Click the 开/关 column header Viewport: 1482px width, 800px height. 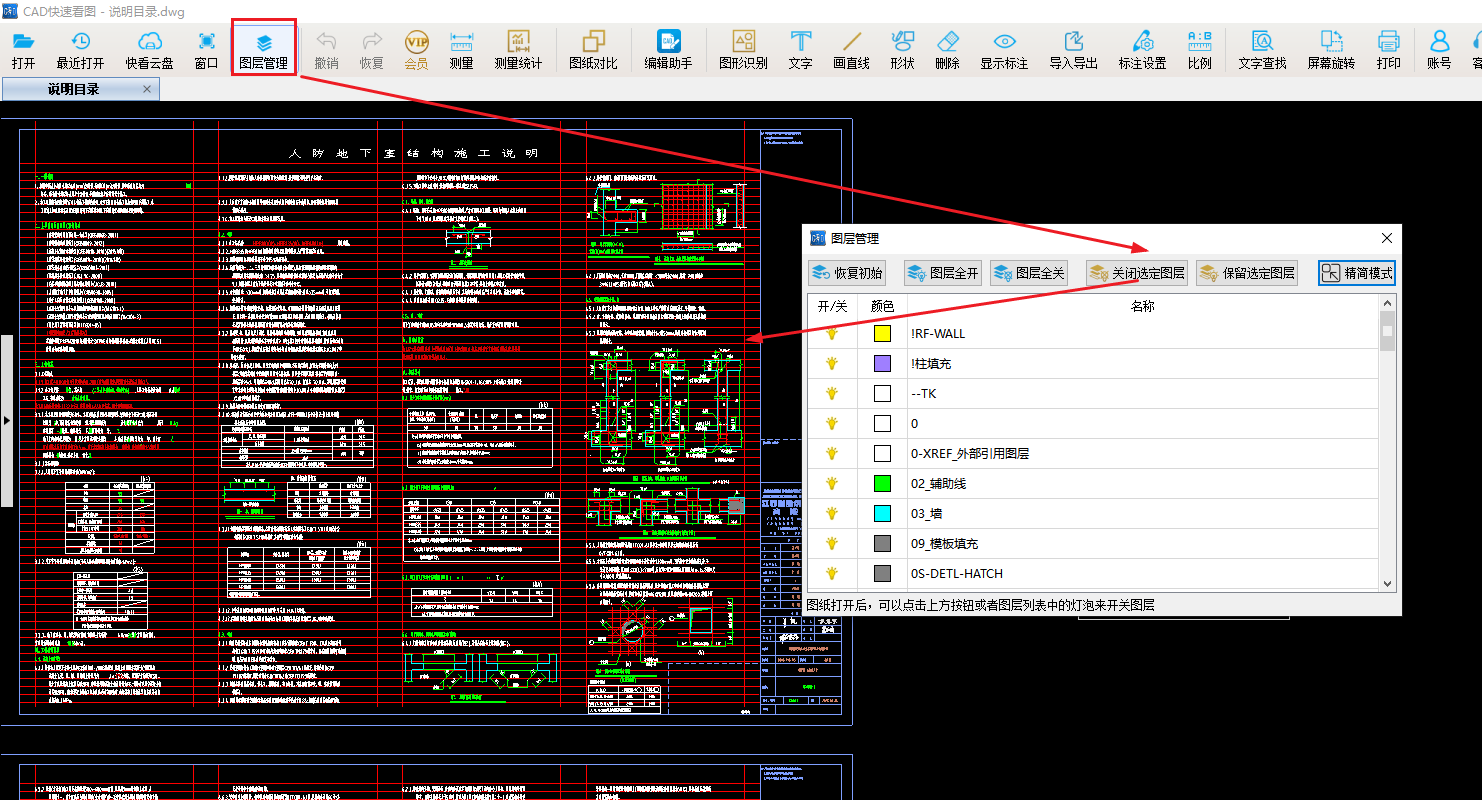[832, 307]
